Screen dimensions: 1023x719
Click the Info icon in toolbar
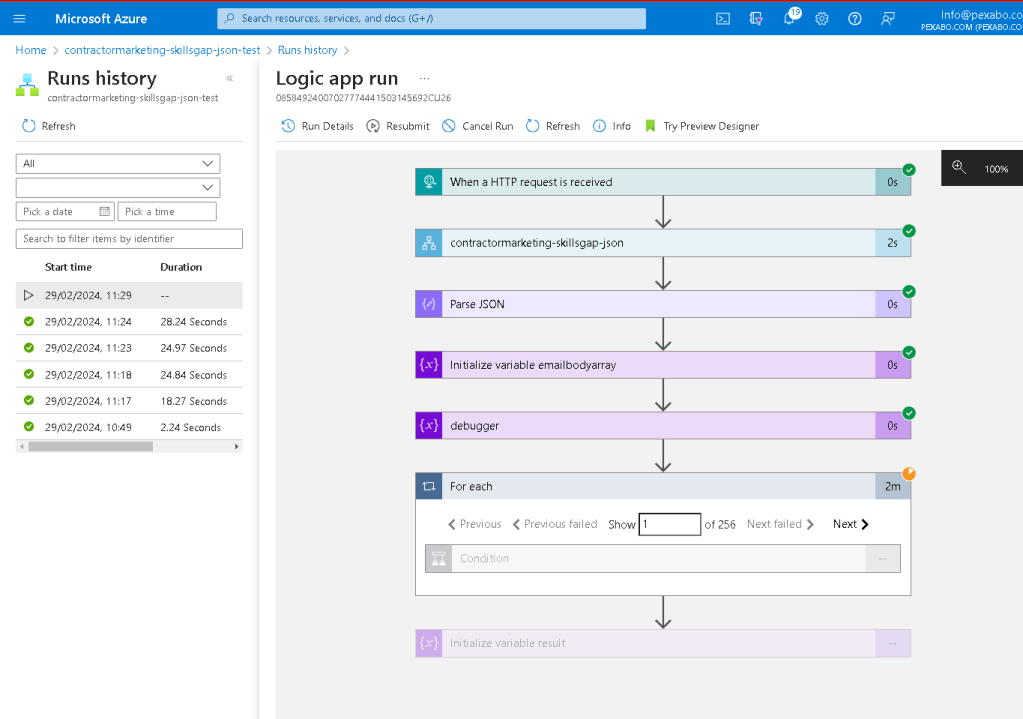599,126
